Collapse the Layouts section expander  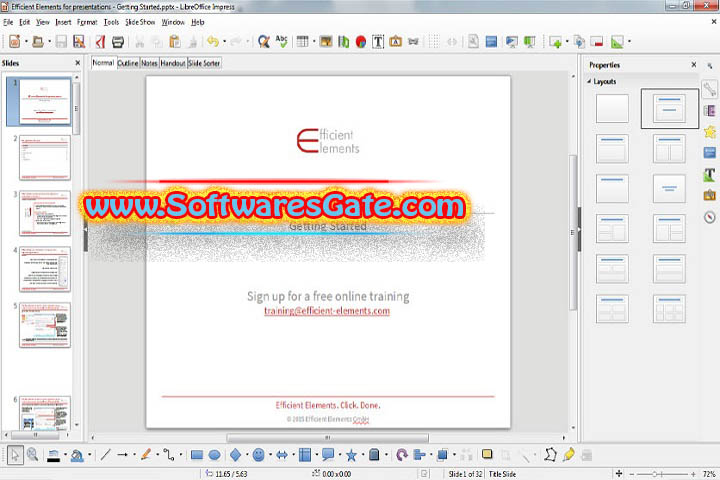tap(589, 81)
